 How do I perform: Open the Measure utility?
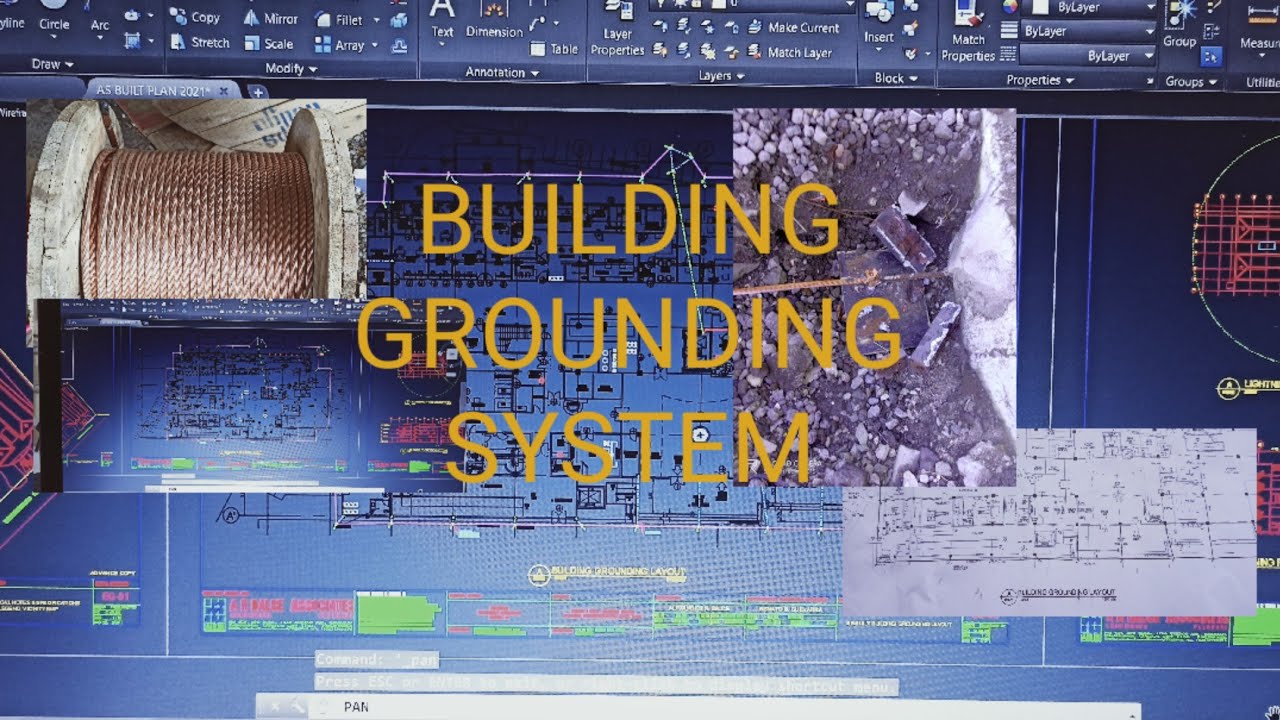pyautogui.click(x=1259, y=28)
